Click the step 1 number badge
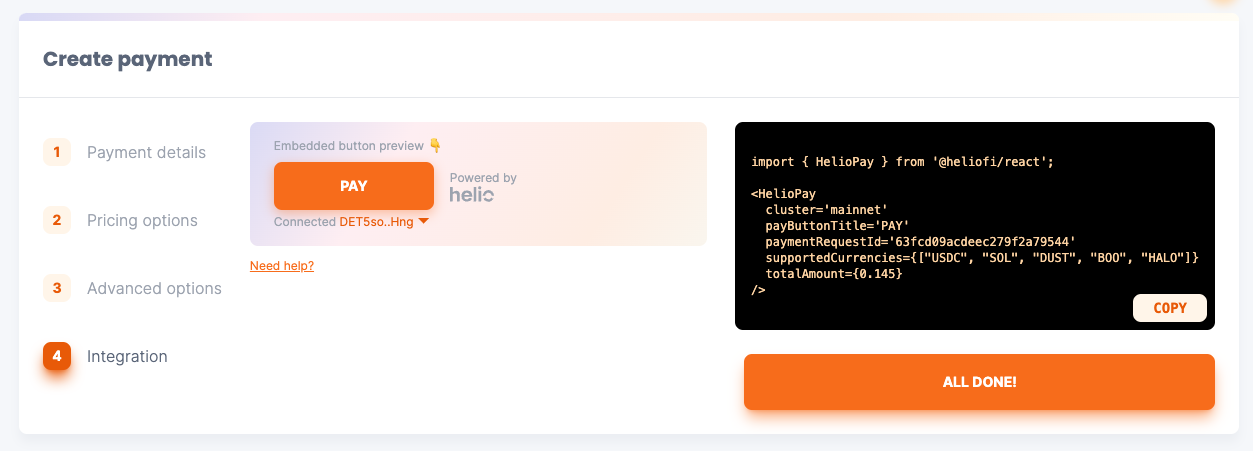This screenshot has width=1253, height=451. point(57,152)
